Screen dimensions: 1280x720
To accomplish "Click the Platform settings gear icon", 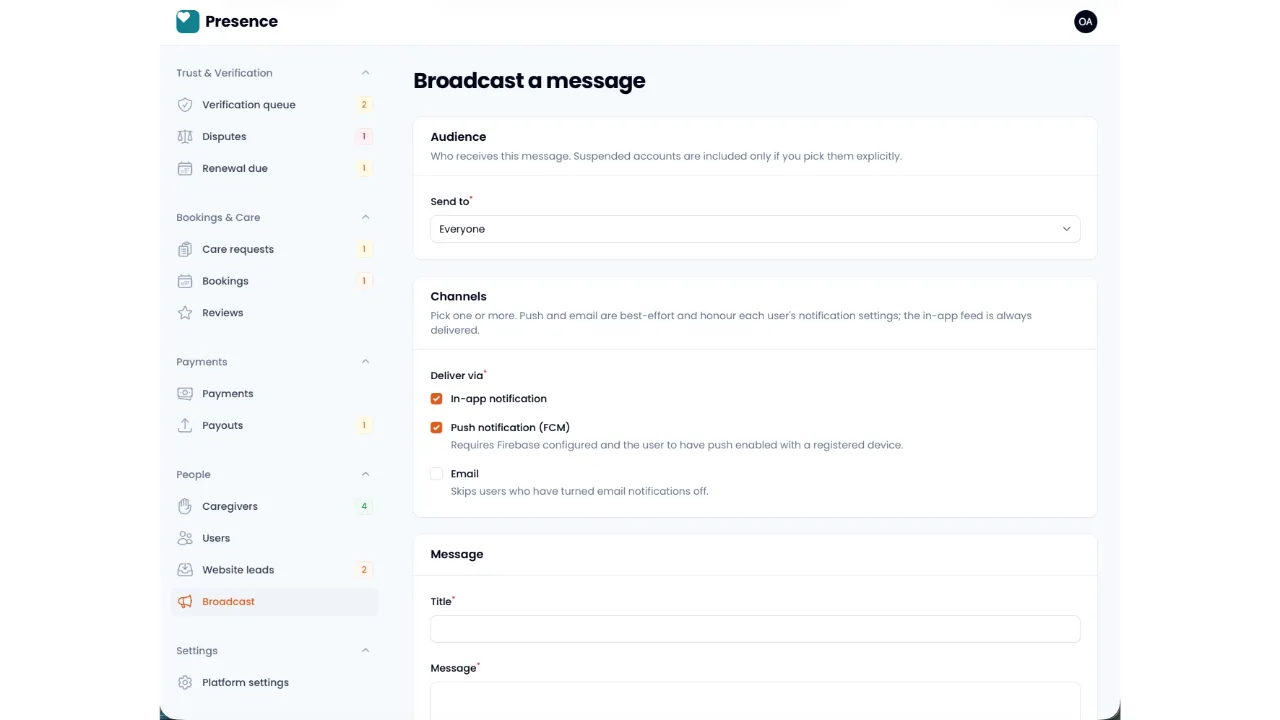I will click(185, 683).
